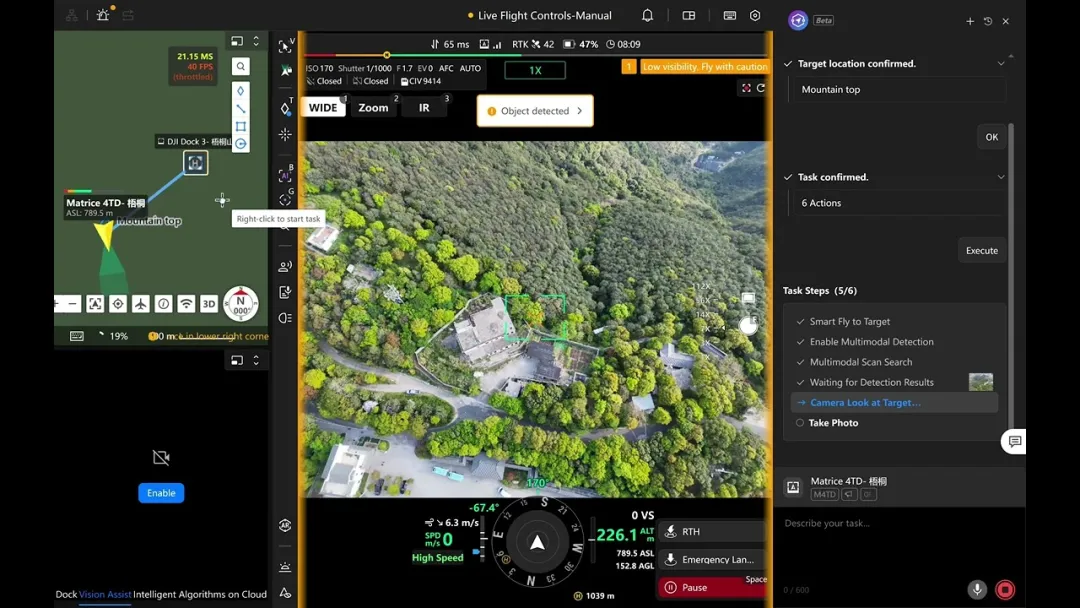Click the Emergency Landing button

pyautogui.click(x=712, y=559)
